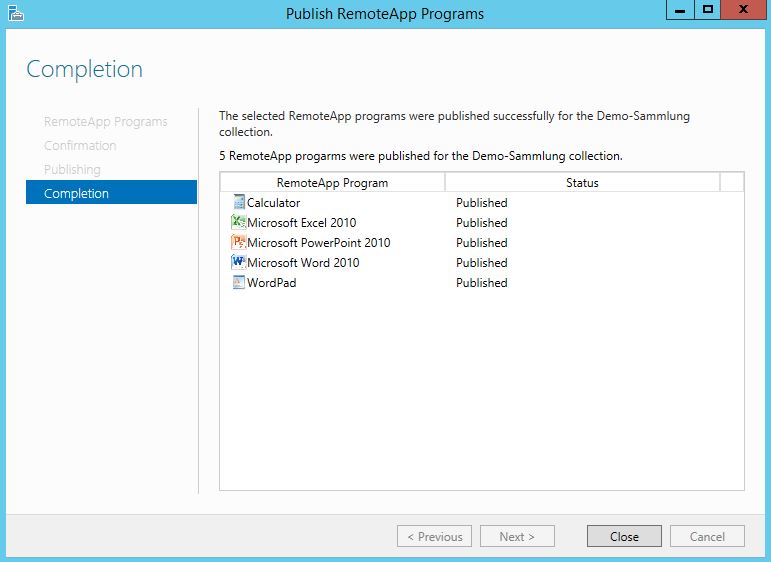Click the Next button
771x562 pixels.
click(517, 536)
